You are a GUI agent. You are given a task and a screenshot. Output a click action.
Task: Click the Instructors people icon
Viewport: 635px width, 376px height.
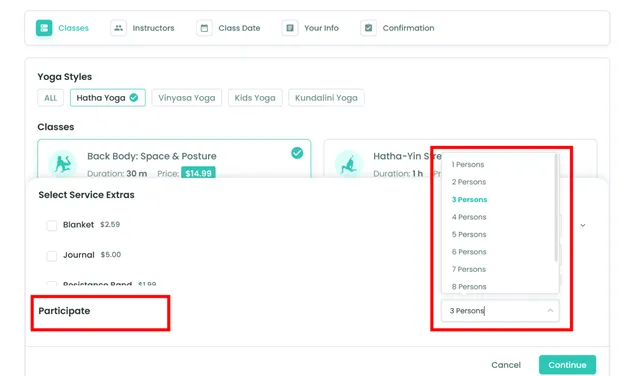pyautogui.click(x=118, y=28)
